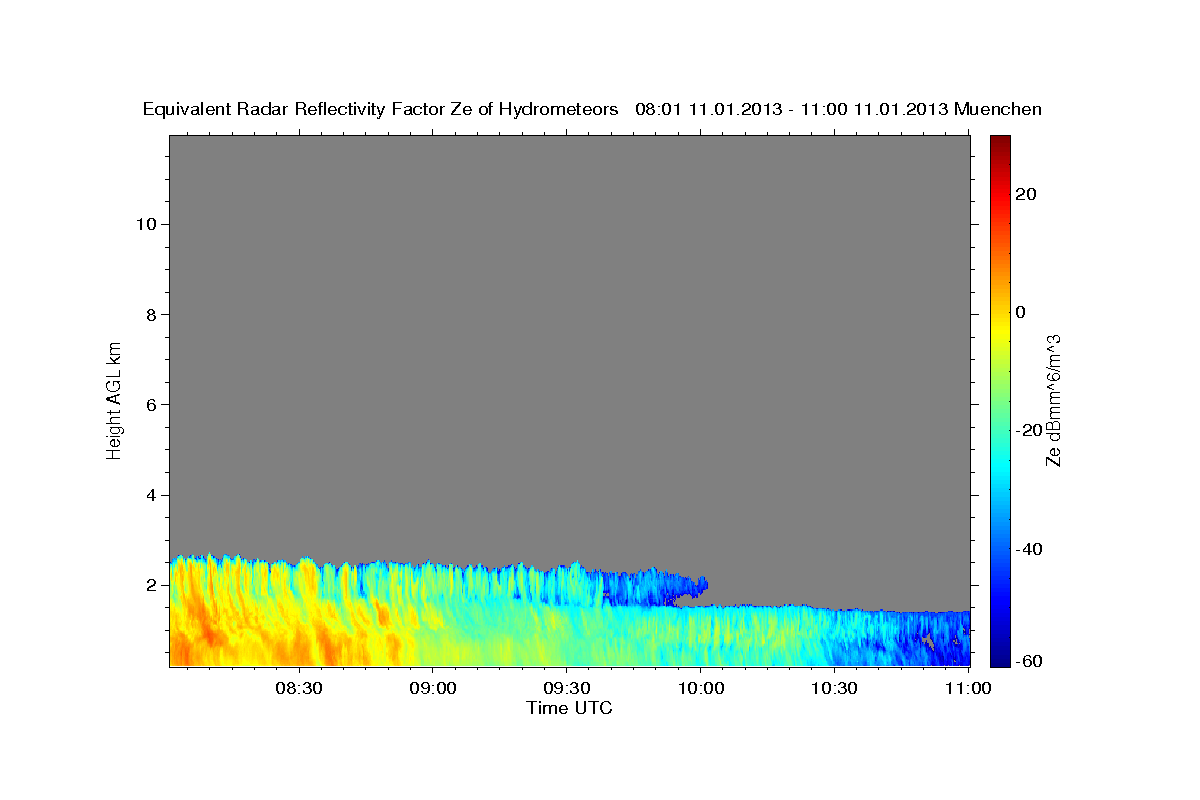This screenshot has width=1200, height=800.
Task: Click the height axis label 2
Action: [151, 585]
